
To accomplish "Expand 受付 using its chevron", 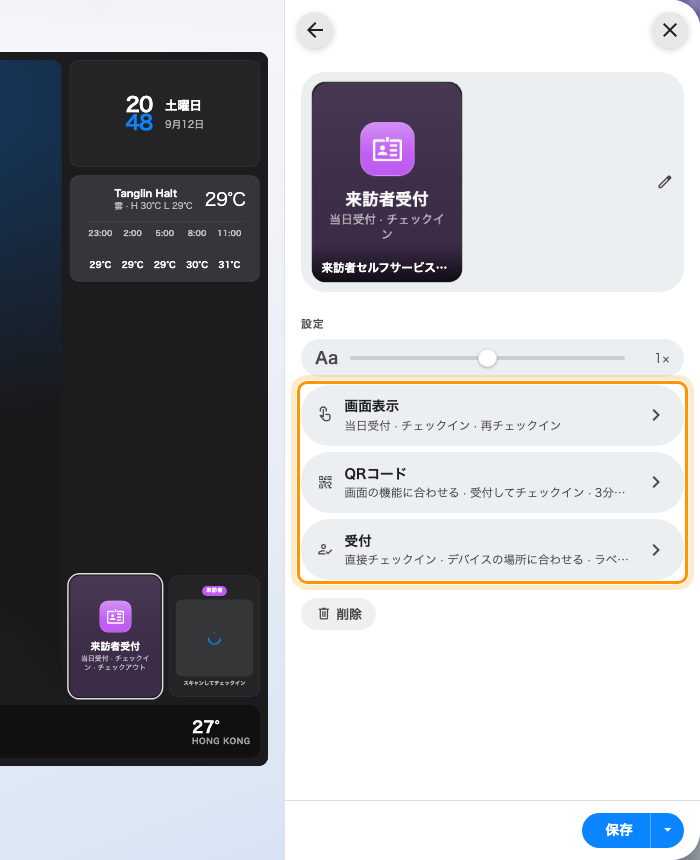I will (x=656, y=550).
